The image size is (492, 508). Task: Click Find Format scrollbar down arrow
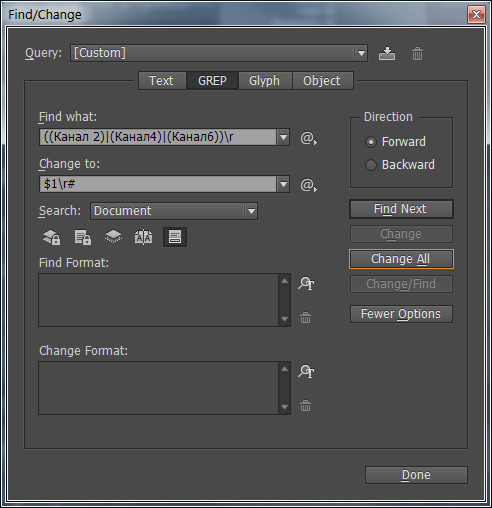(284, 319)
